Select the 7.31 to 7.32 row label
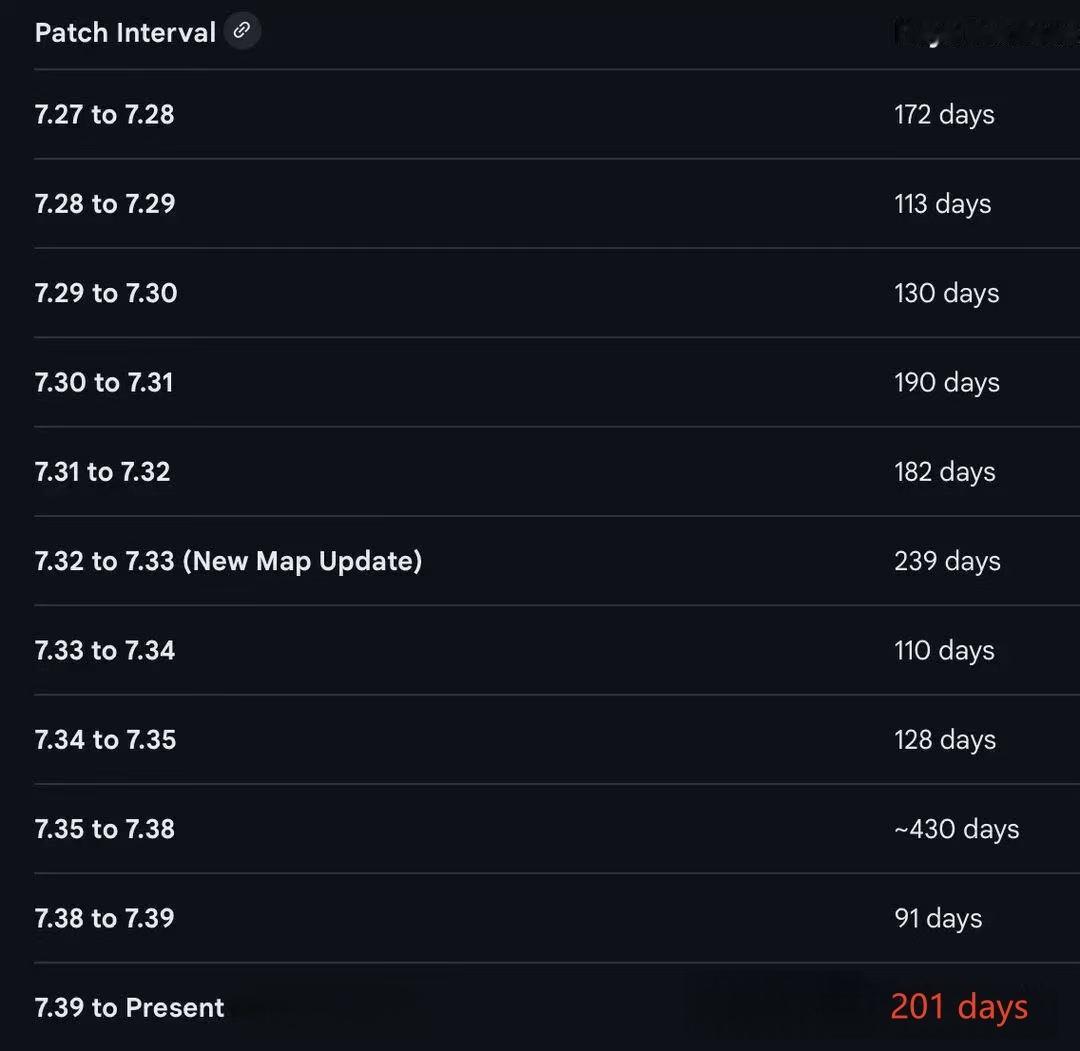The width and height of the screenshot is (1080, 1051). [103, 472]
